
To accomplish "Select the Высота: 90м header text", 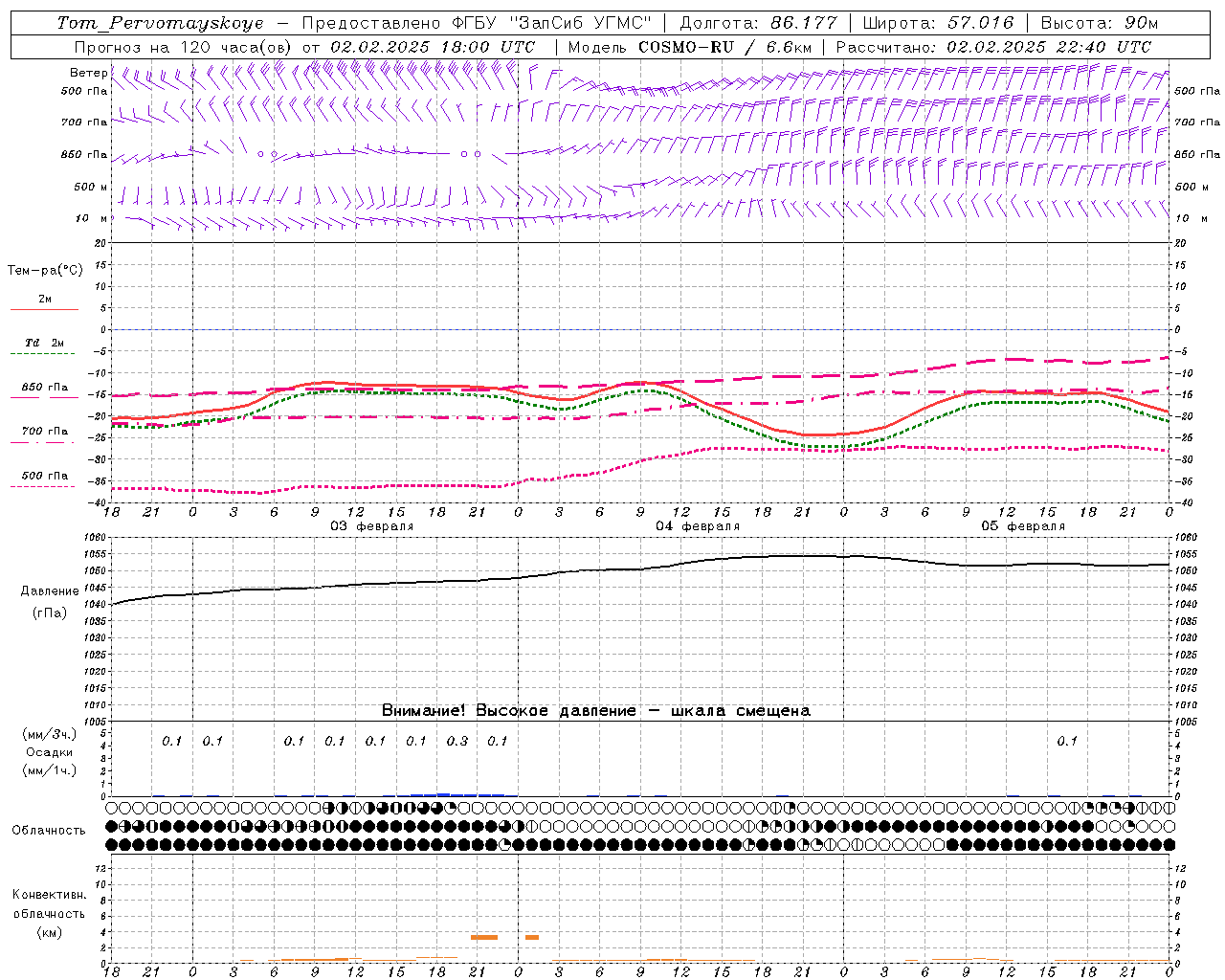I will click(1099, 23).
